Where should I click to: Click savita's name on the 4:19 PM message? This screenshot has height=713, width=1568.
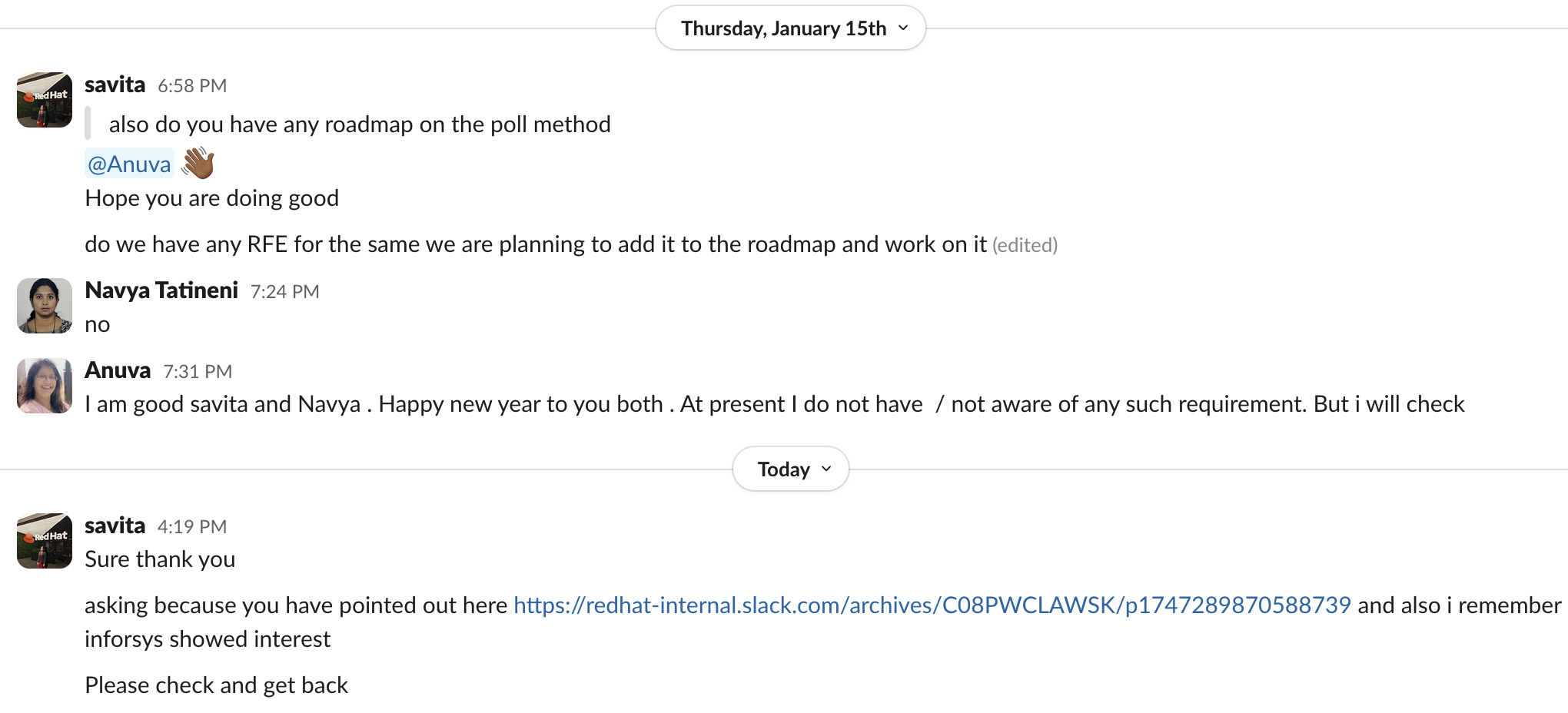click(115, 526)
